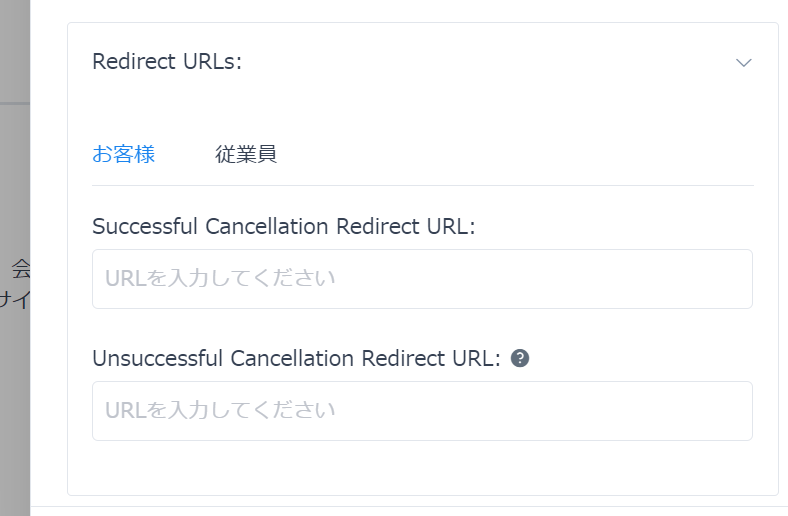Focus the Unsuccessful Cancellation Redirect URL field
Screen dimensions: 788x516
[422, 411]
